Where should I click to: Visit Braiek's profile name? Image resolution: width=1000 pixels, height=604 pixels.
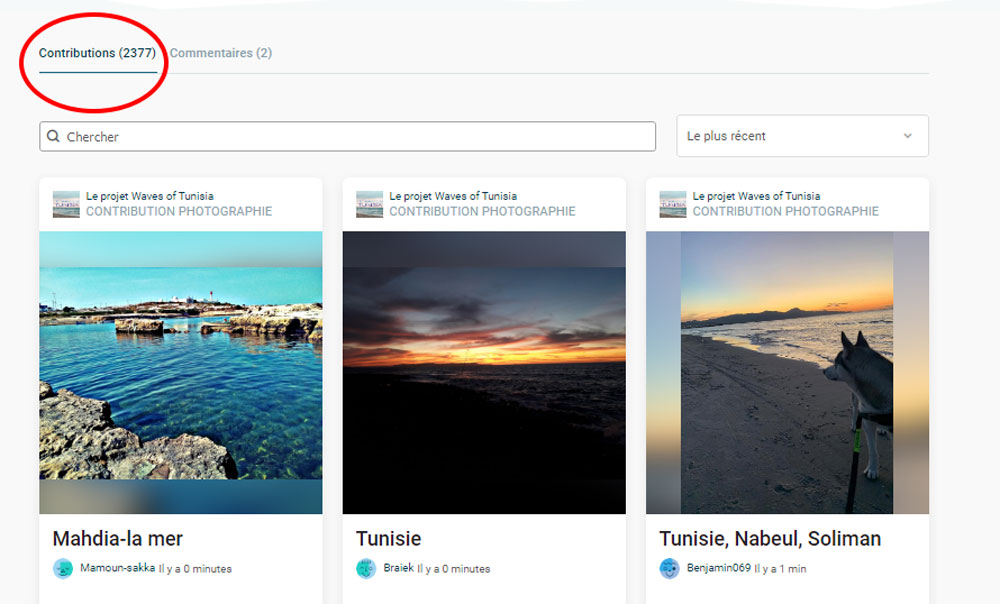399,568
